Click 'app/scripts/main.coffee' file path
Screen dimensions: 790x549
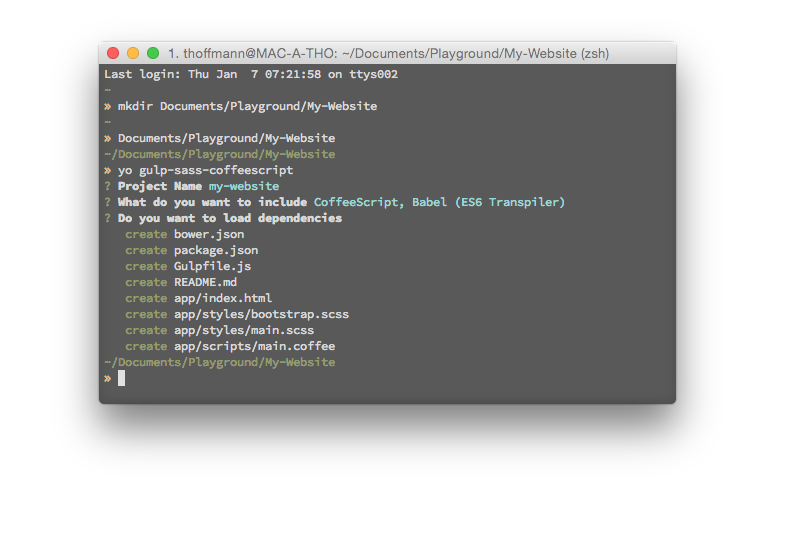(254, 347)
